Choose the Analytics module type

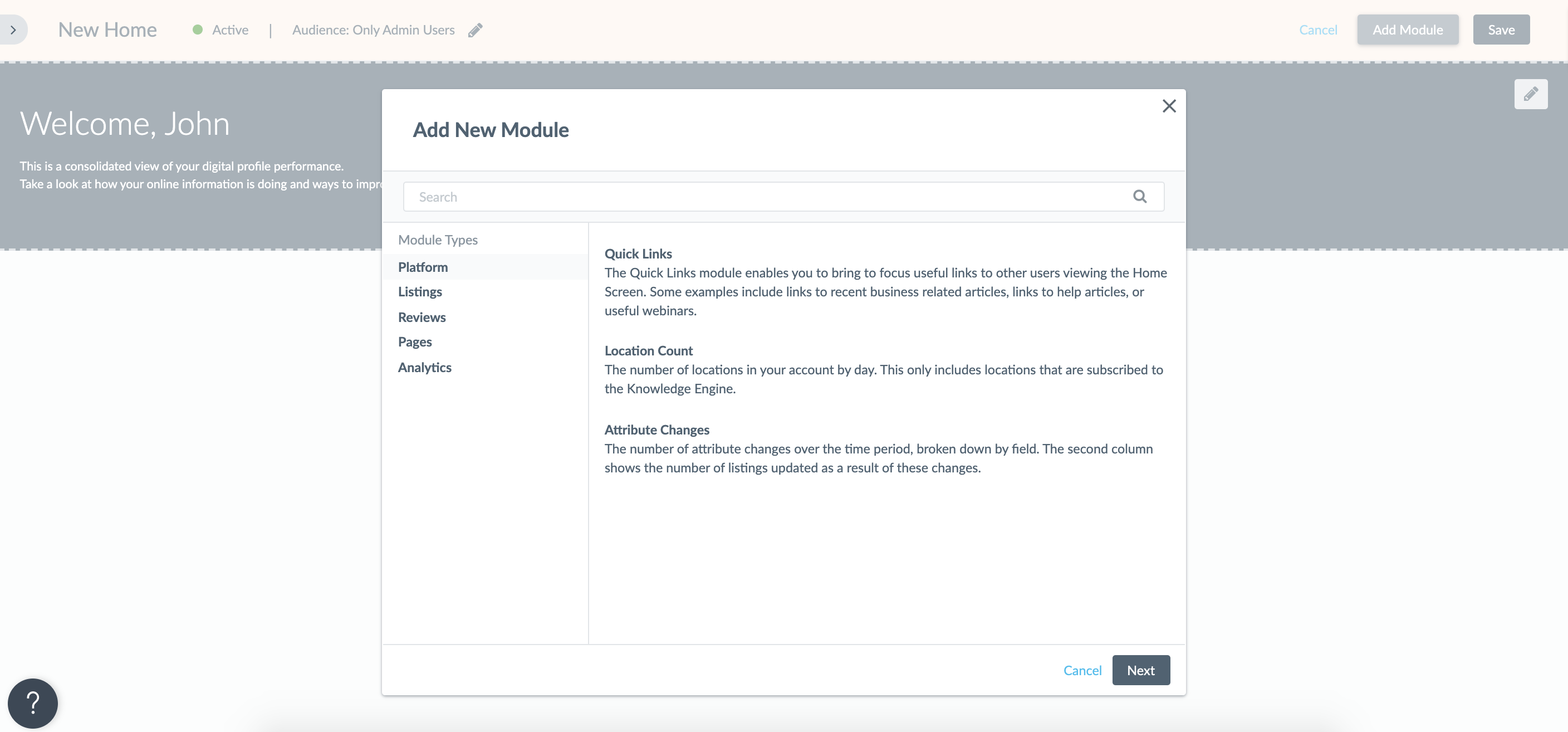(x=425, y=367)
